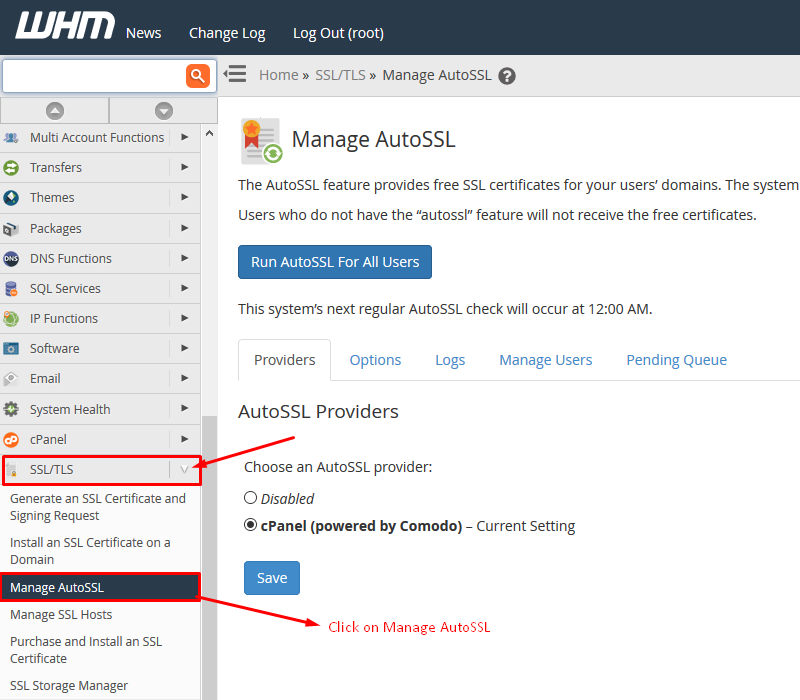Click the SQL Services database icon
The height and width of the screenshot is (700, 800).
pos(11,289)
